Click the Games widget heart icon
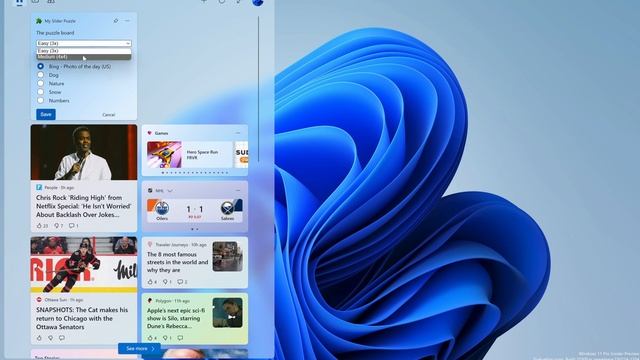The height and width of the screenshot is (360, 640). coord(150,133)
